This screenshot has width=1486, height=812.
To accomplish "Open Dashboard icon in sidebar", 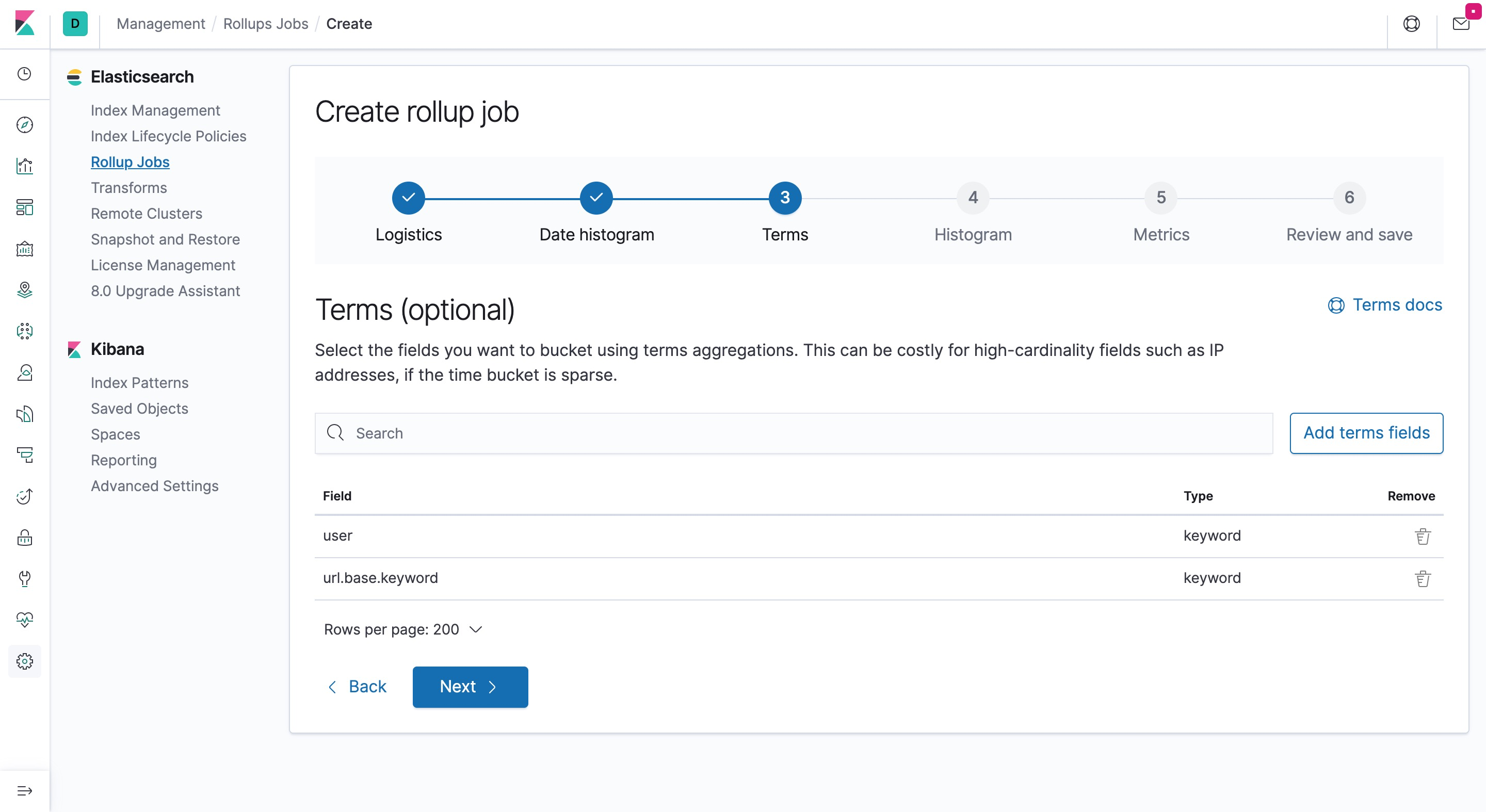I will tap(24, 207).
